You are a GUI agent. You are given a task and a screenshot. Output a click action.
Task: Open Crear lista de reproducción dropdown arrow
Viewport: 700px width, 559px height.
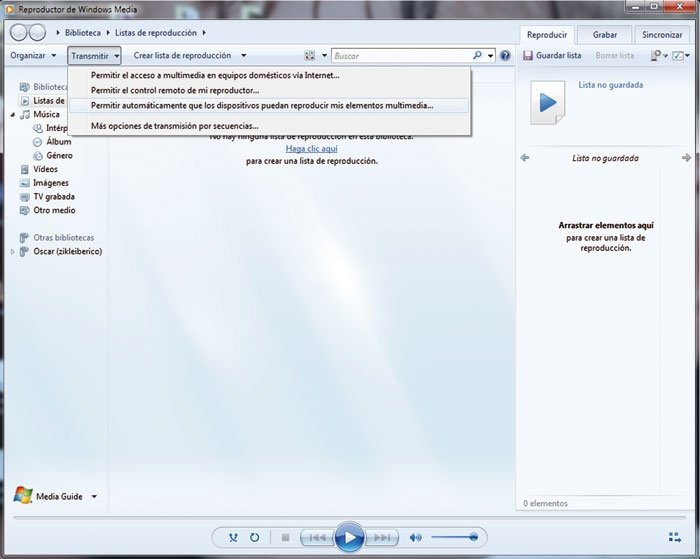pyautogui.click(x=243, y=55)
